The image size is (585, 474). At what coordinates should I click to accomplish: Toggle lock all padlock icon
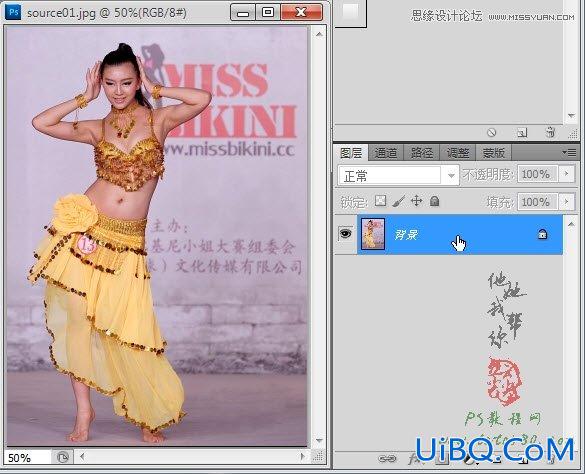434,201
